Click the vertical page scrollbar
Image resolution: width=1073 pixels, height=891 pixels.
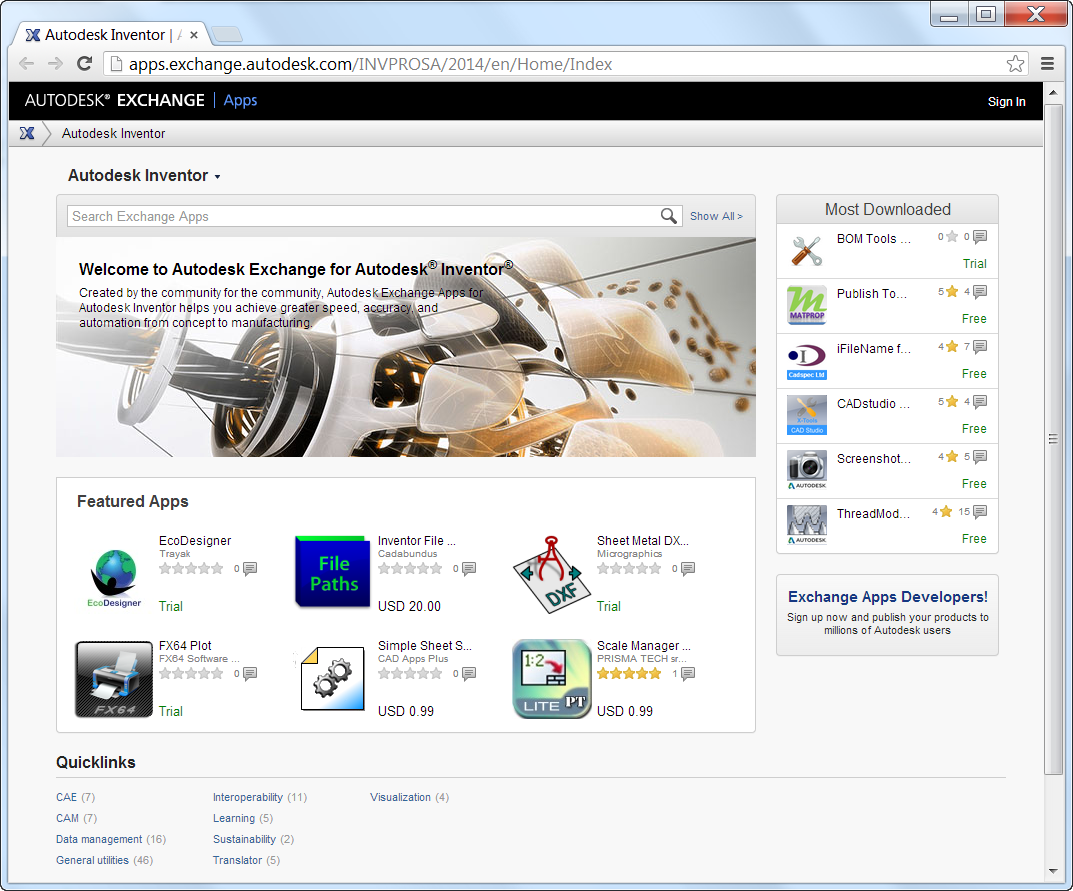coord(1053,438)
